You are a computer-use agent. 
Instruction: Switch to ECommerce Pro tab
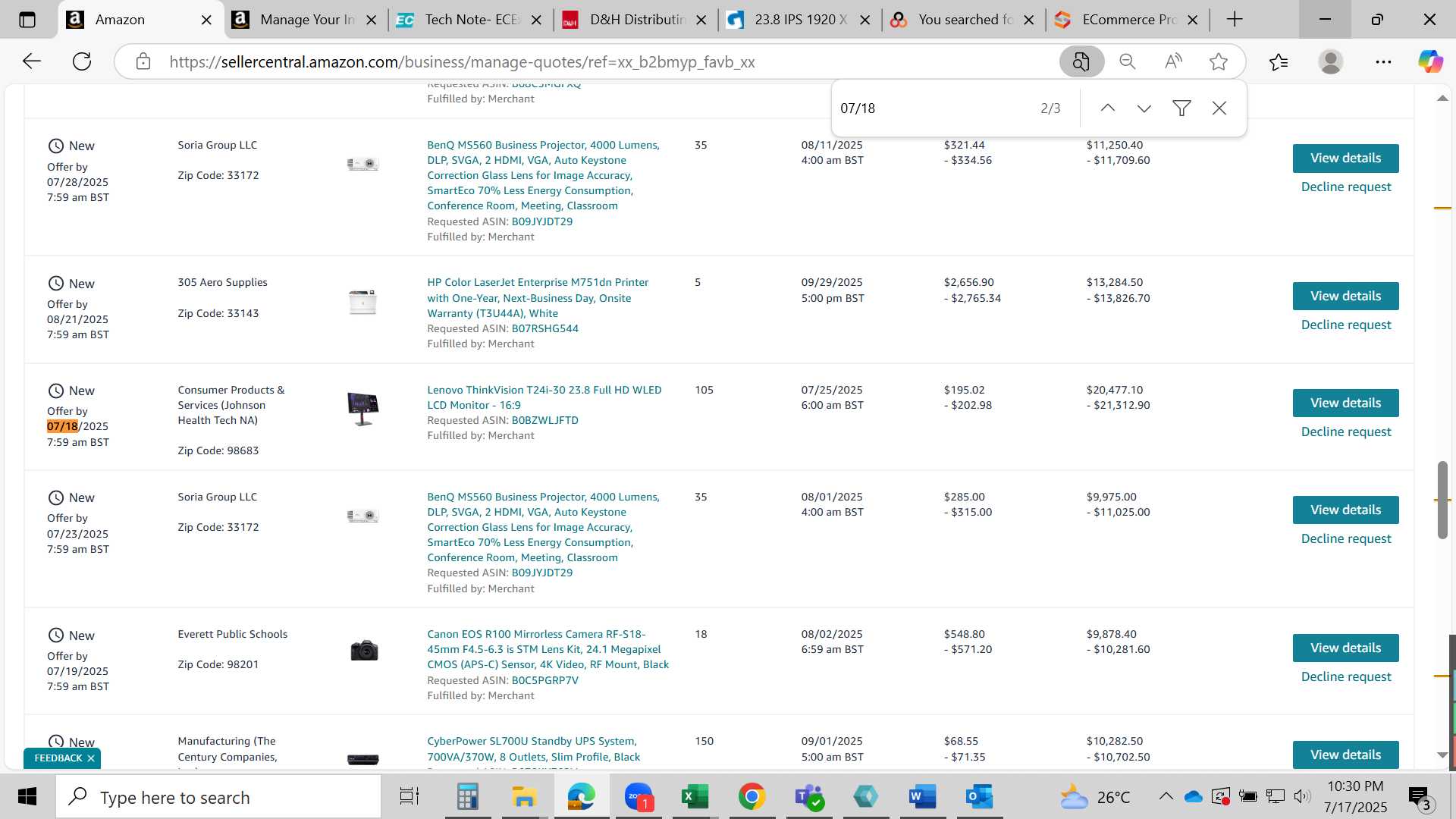[1129, 20]
